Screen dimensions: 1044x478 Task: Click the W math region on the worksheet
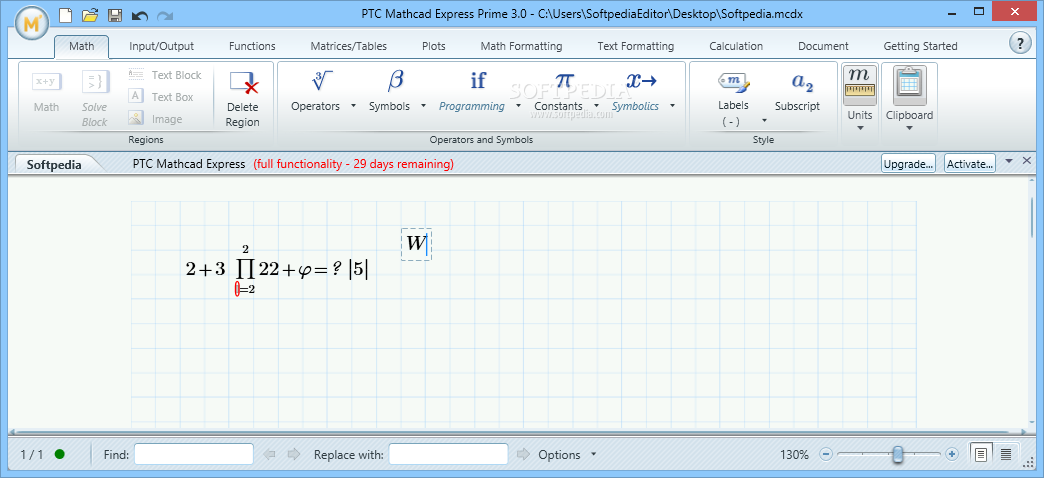416,244
